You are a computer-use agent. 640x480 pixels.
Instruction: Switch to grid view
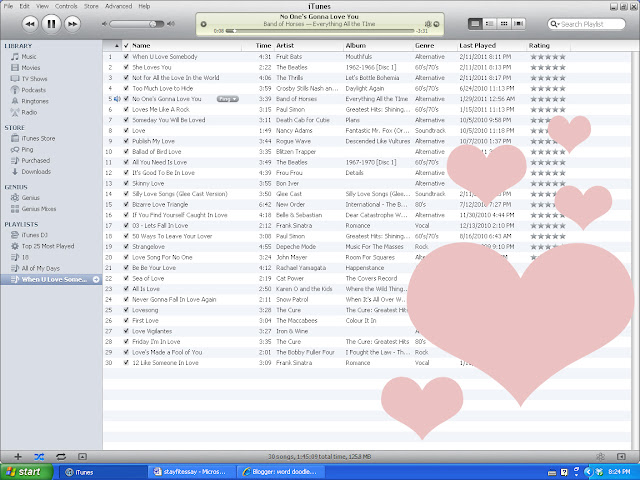(504, 24)
